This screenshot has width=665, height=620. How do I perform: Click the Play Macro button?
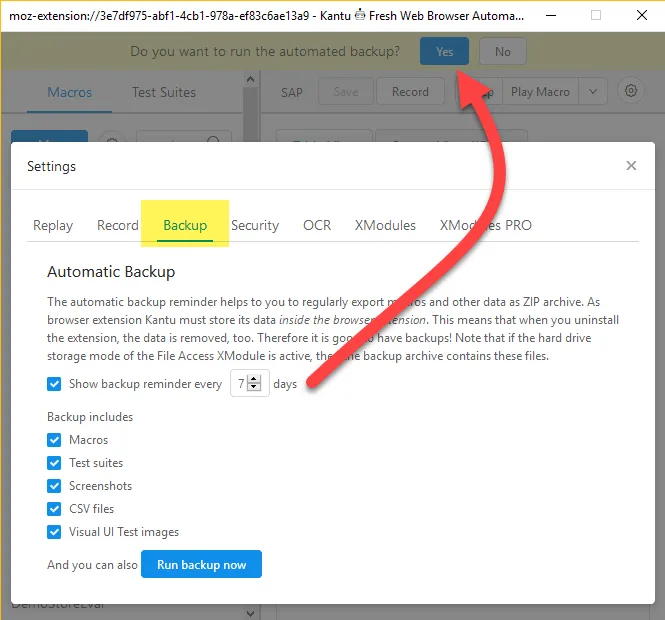tap(540, 91)
